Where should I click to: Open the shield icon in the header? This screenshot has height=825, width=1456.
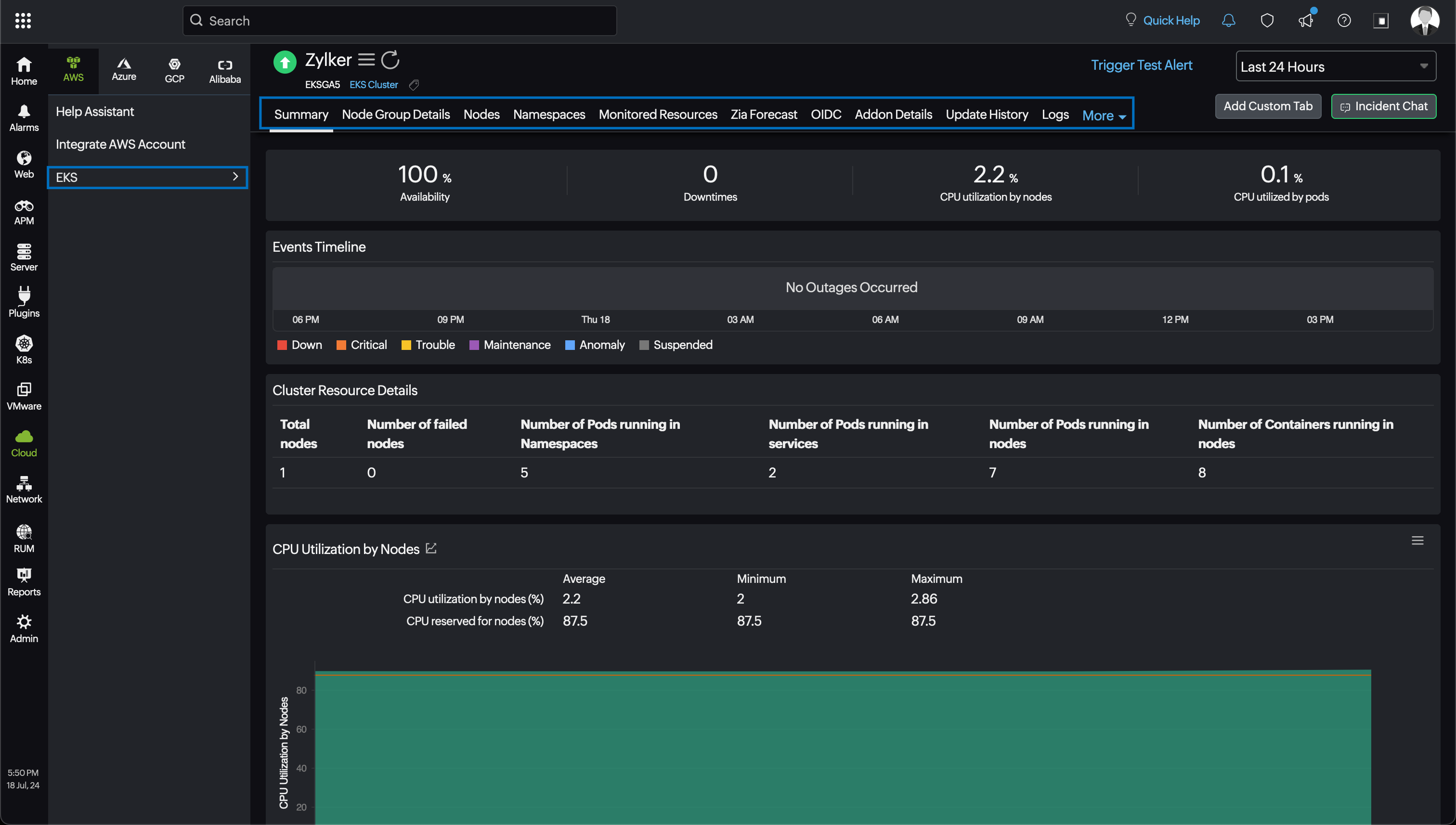[1267, 20]
